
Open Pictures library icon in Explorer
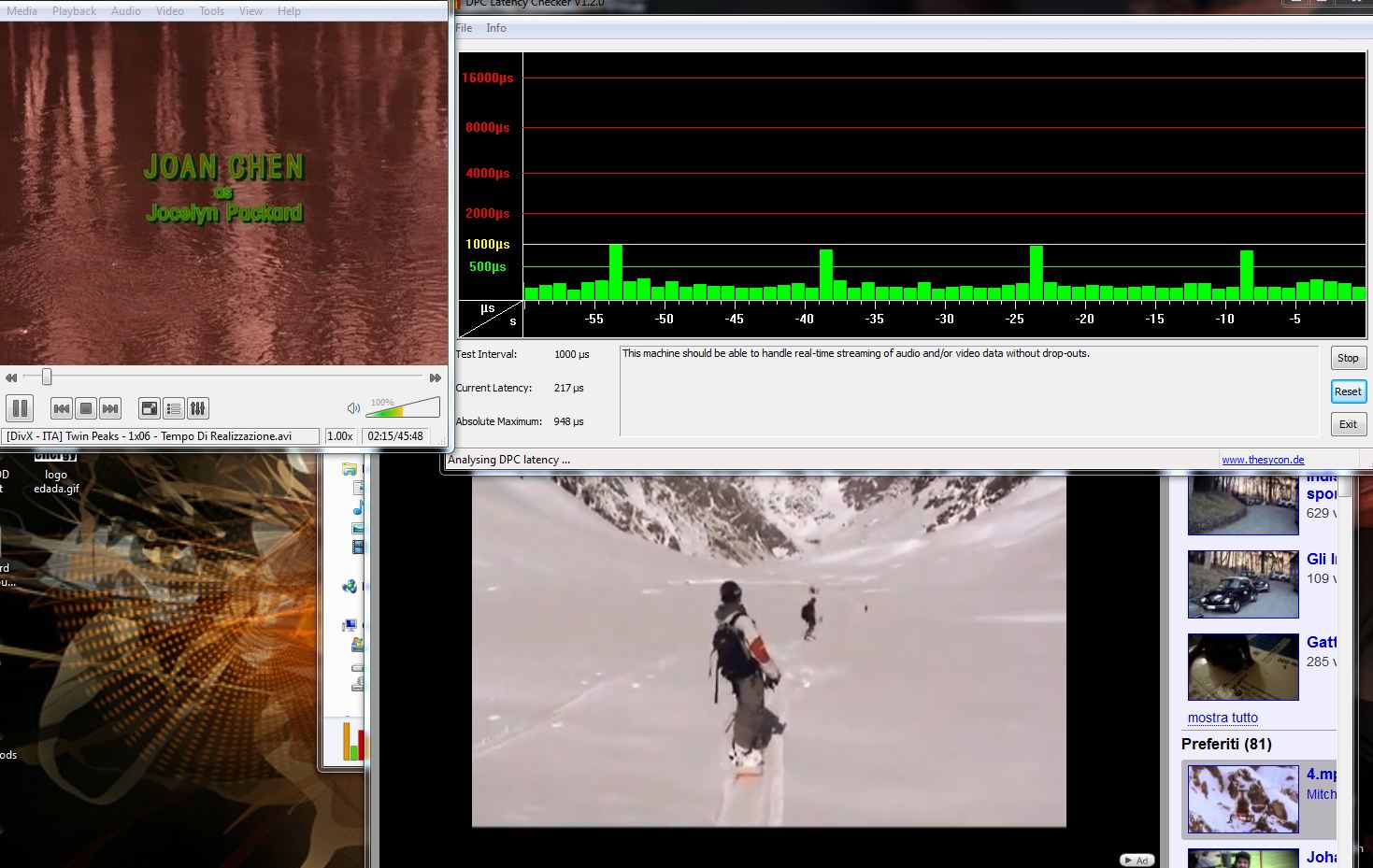[x=358, y=529]
